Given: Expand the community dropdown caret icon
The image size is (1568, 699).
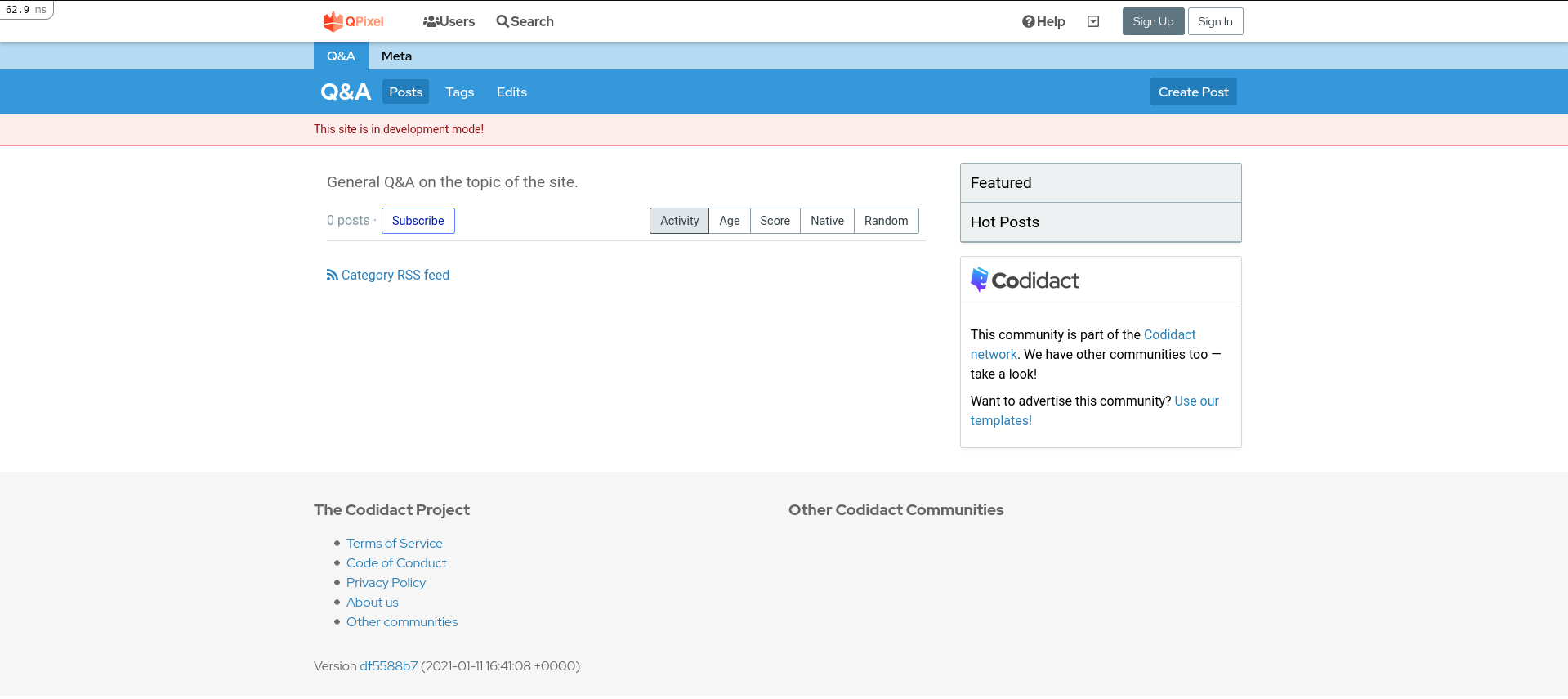Looking at the screenshot, I should tap(1093, 21).
